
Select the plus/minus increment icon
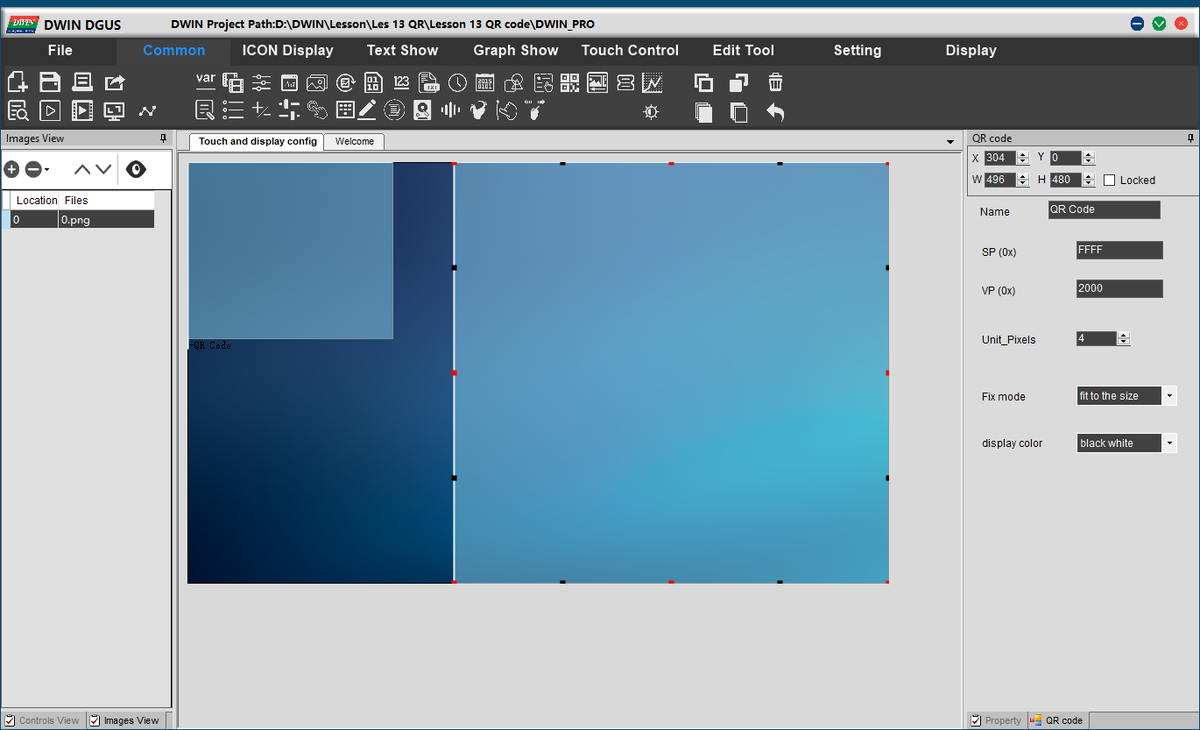[x=261, y=110]
